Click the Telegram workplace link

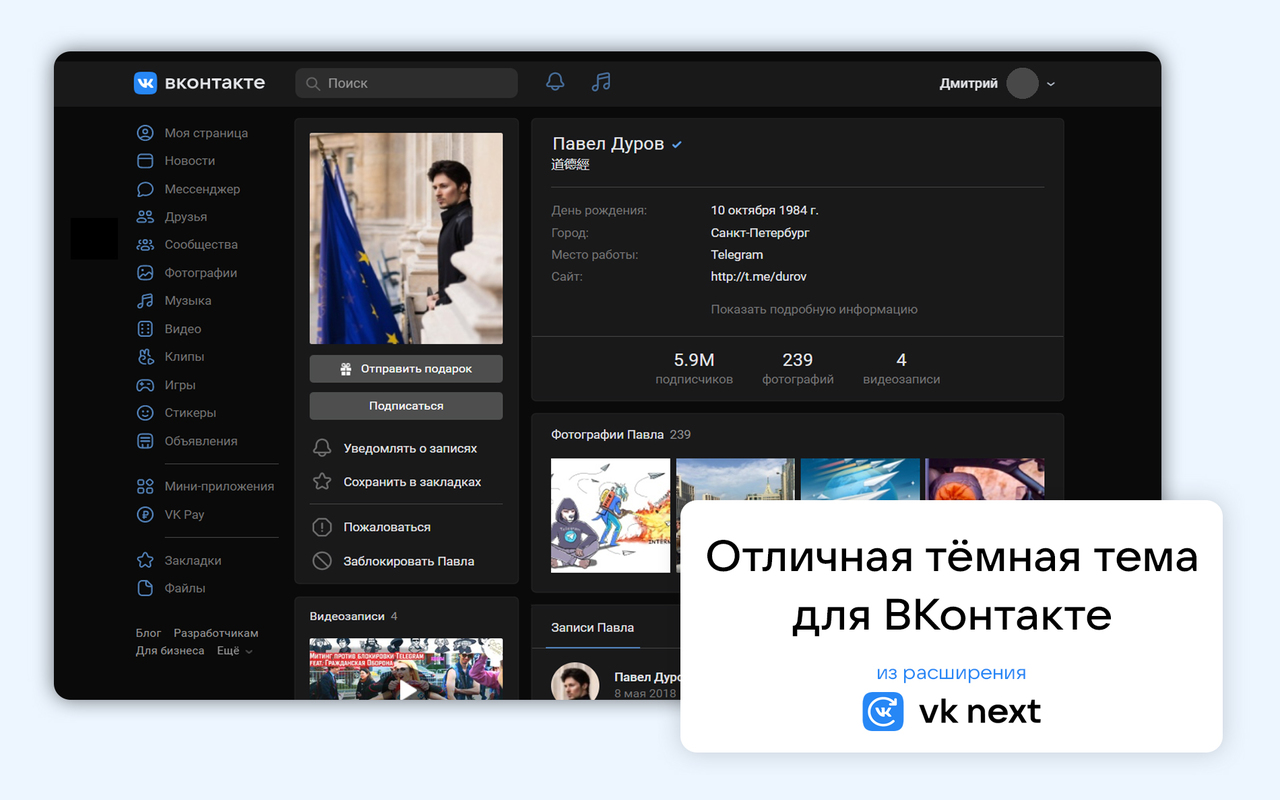pos(737,255)
